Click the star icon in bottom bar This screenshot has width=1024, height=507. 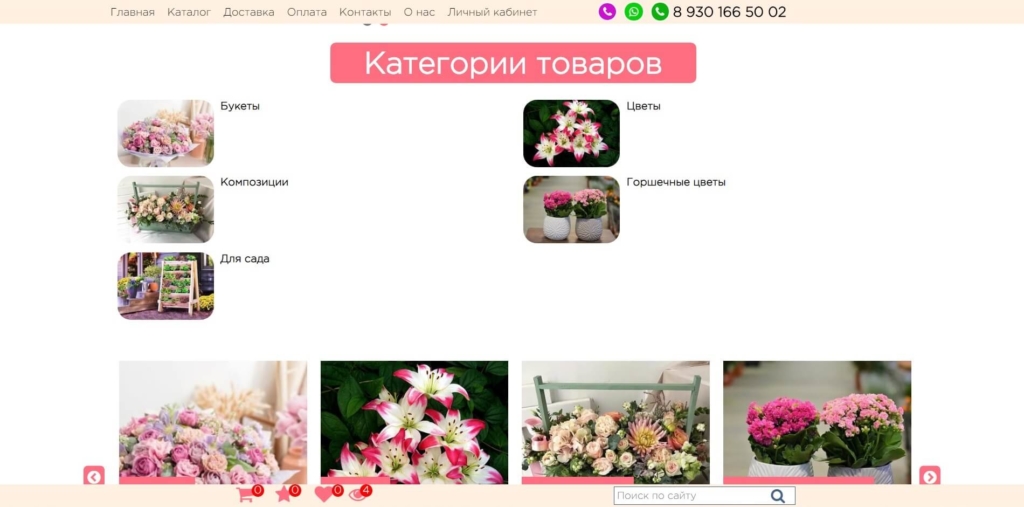tap(284, 494)
